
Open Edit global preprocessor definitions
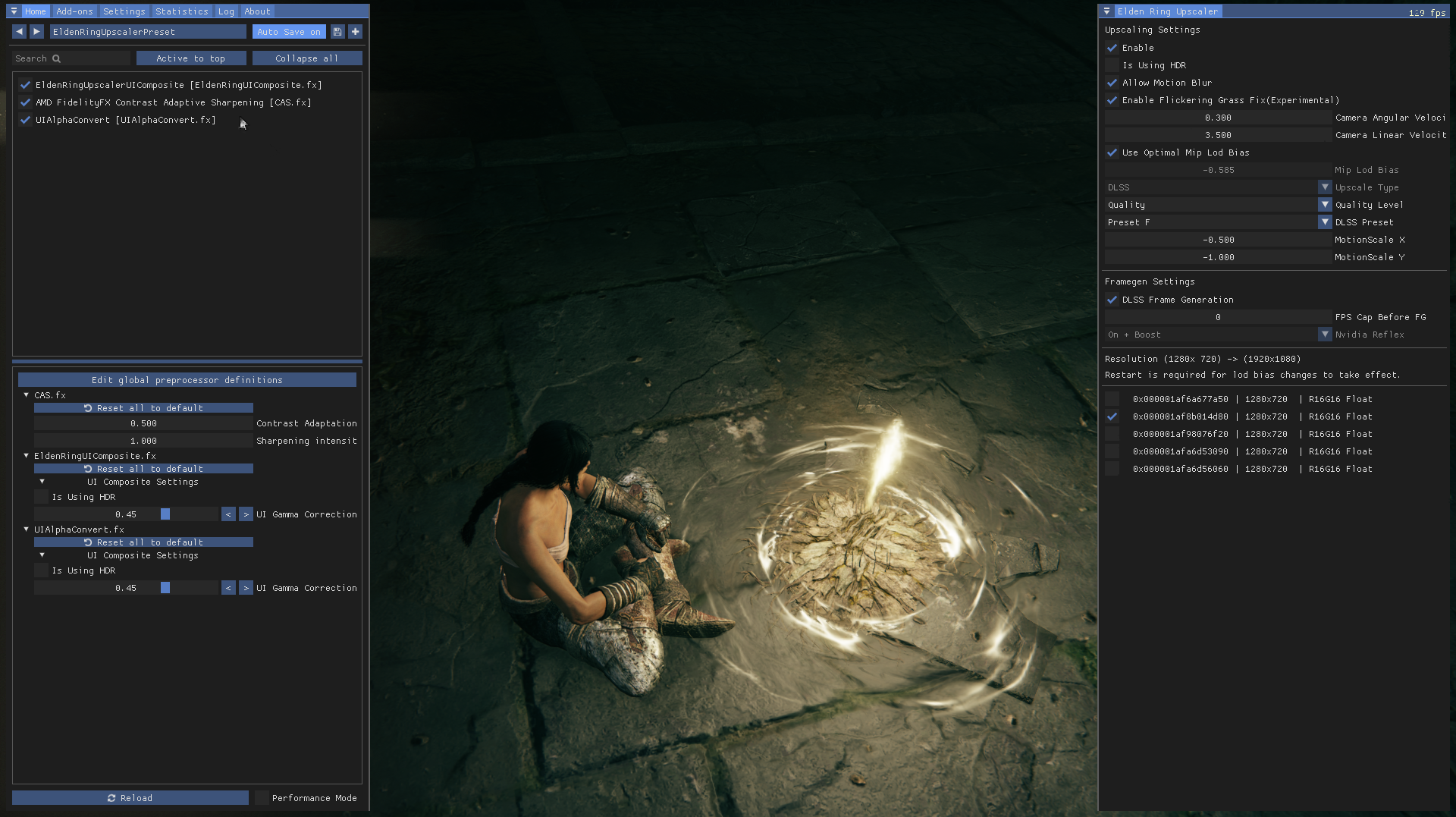187,380
